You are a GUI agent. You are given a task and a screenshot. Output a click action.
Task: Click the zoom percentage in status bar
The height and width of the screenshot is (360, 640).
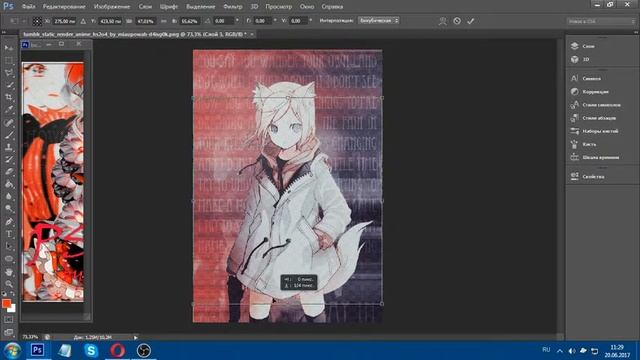pos(30,337)
